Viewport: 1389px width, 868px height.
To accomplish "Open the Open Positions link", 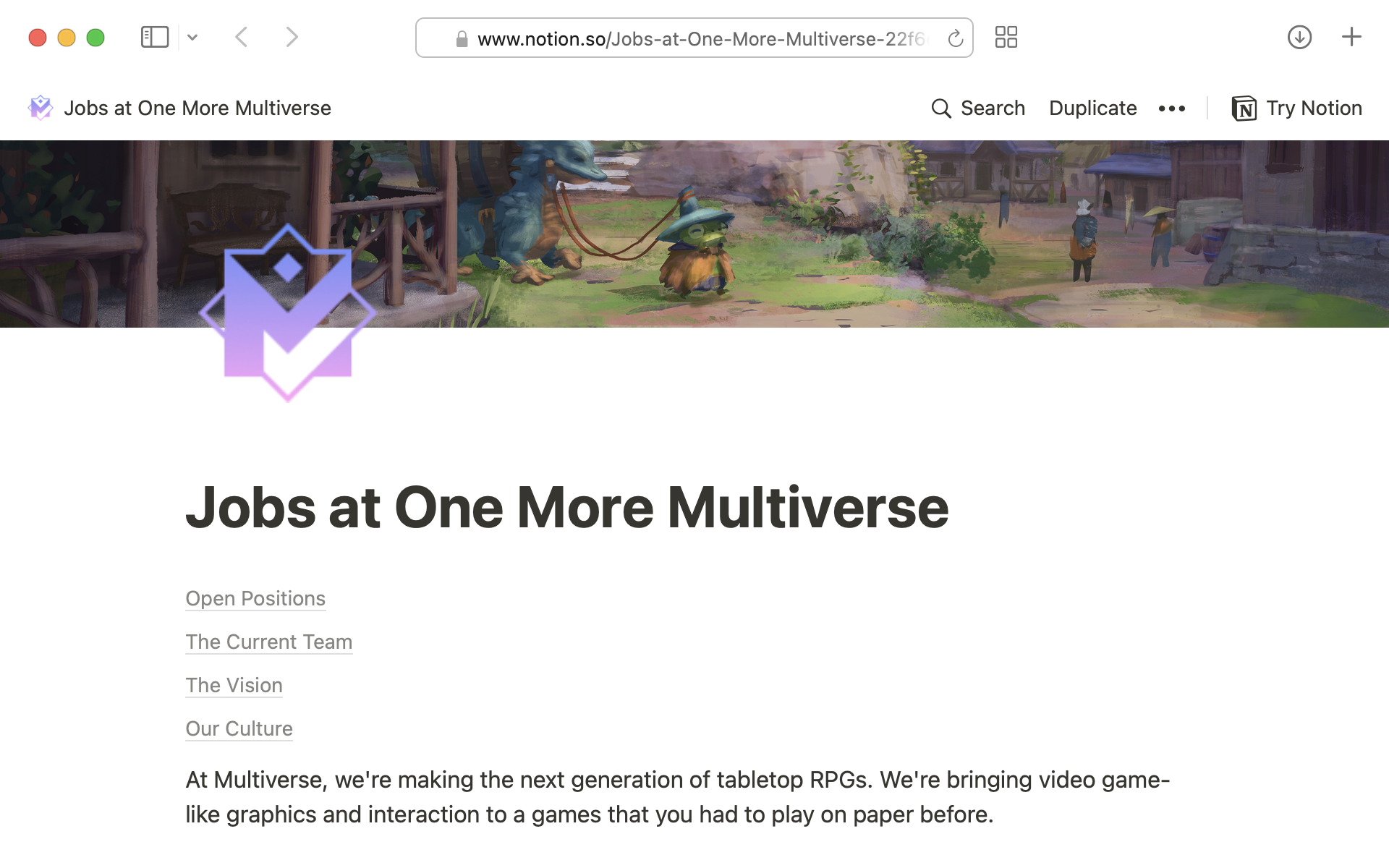I will click(x=255, y=598).
